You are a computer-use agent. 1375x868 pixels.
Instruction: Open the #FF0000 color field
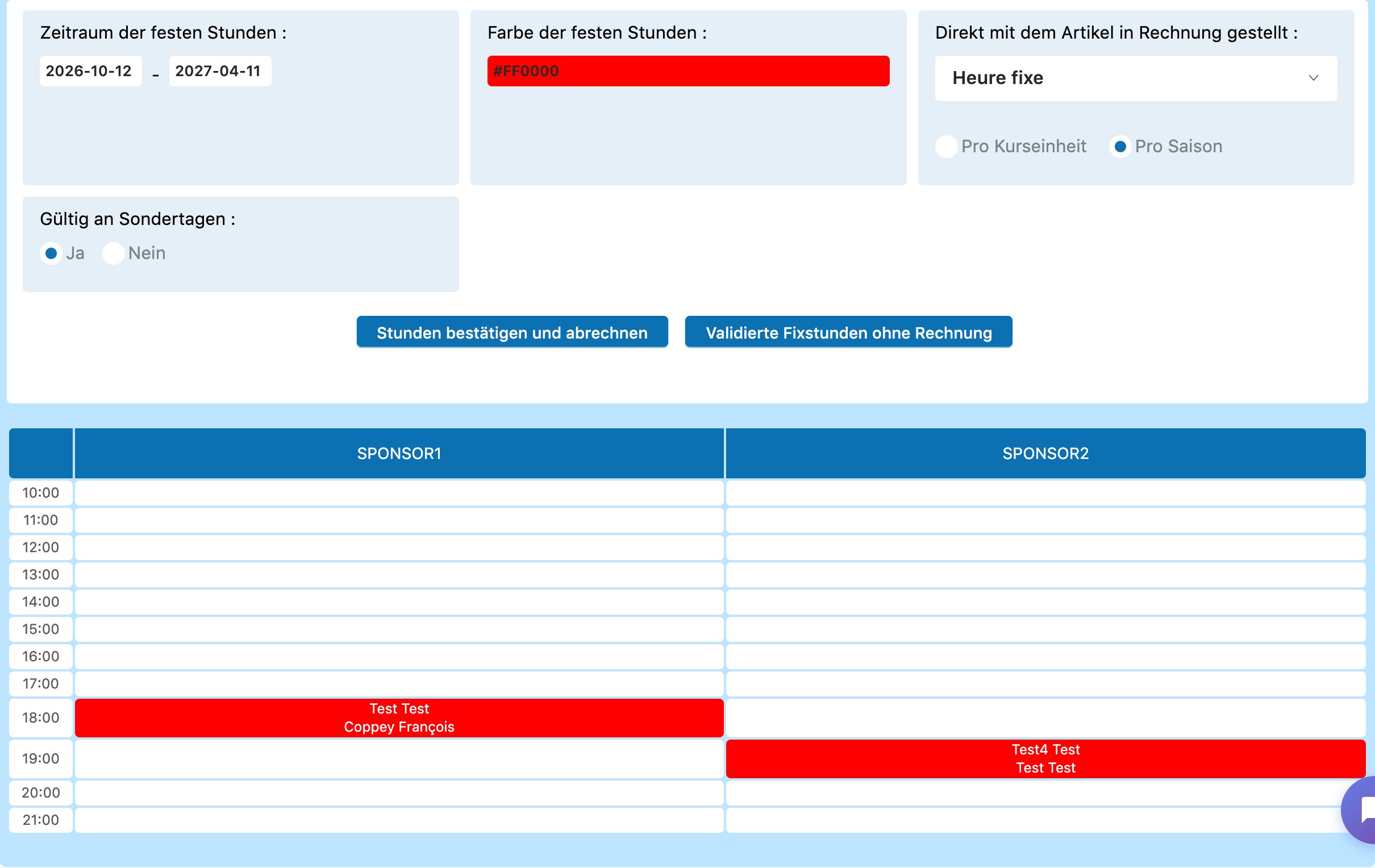click(x=688, y=72)
